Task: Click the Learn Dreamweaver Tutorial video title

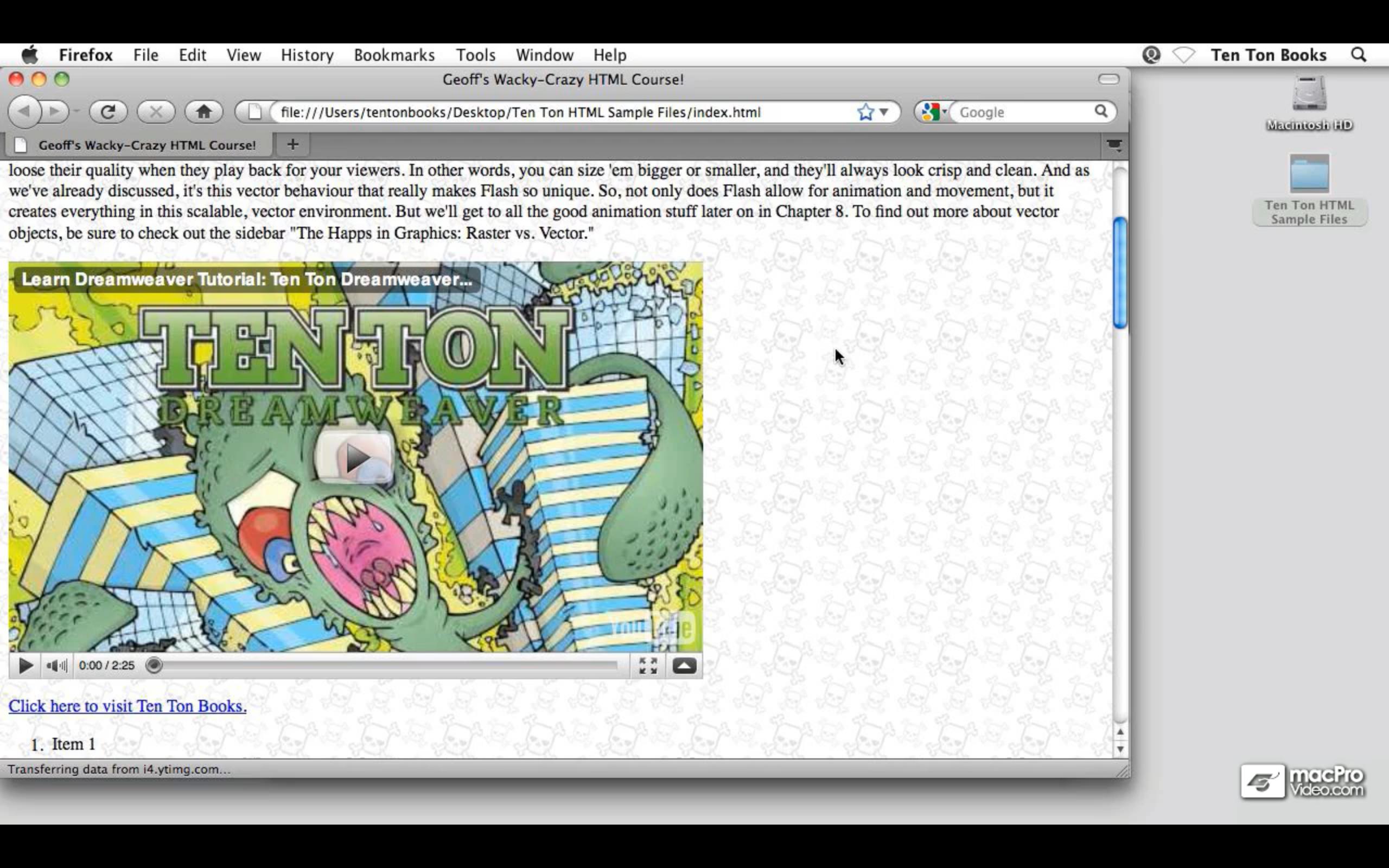Action: click(x=247, y=279)
